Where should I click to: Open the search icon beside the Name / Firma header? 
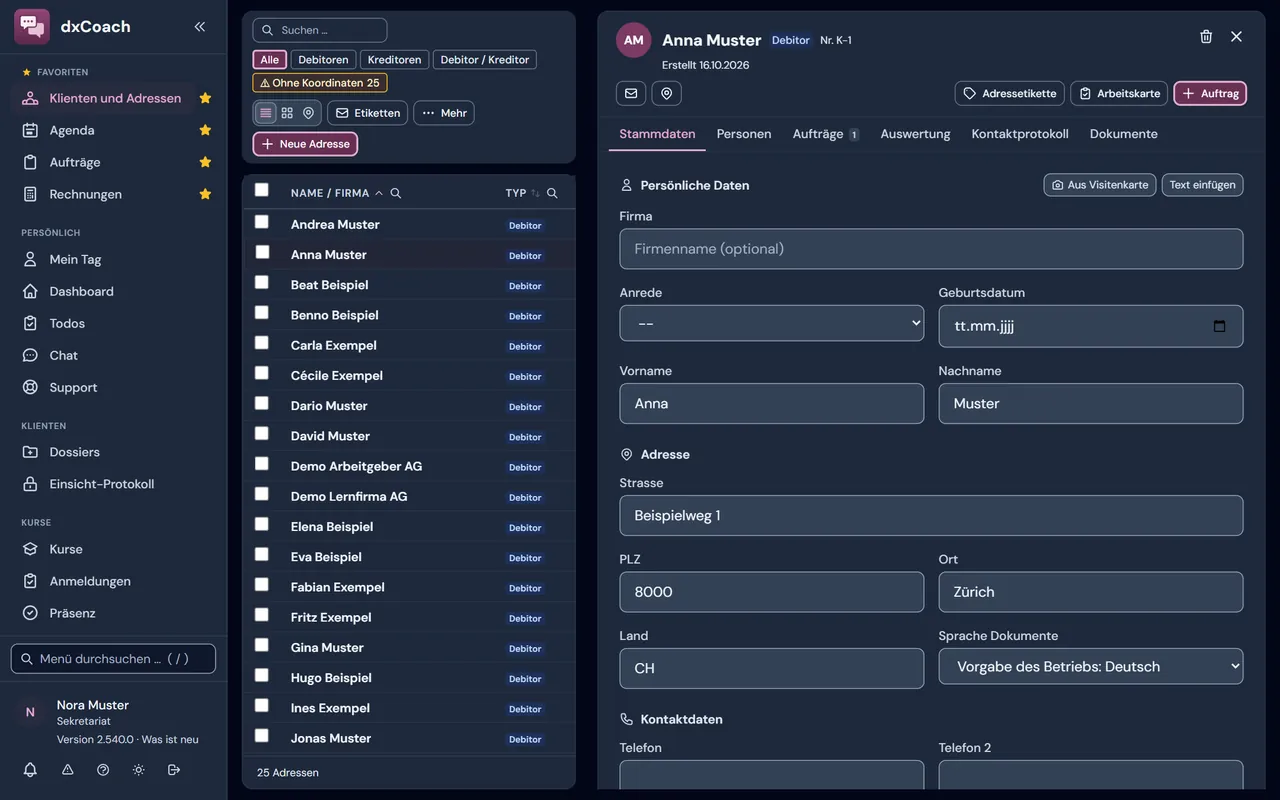(396, 193)
